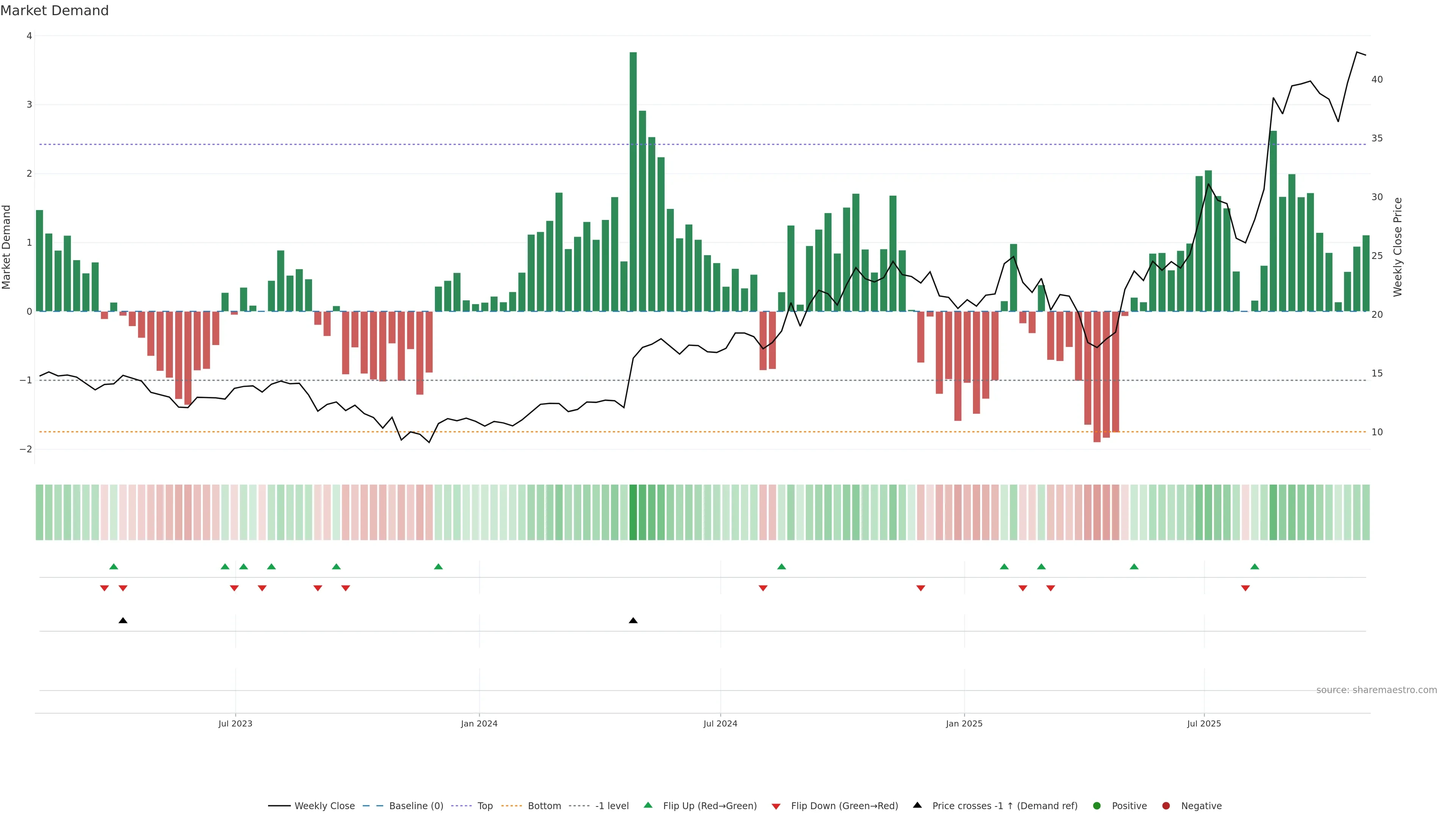
Task: Click the darkest green heatmap strip cell
Action: coord(633,512)
